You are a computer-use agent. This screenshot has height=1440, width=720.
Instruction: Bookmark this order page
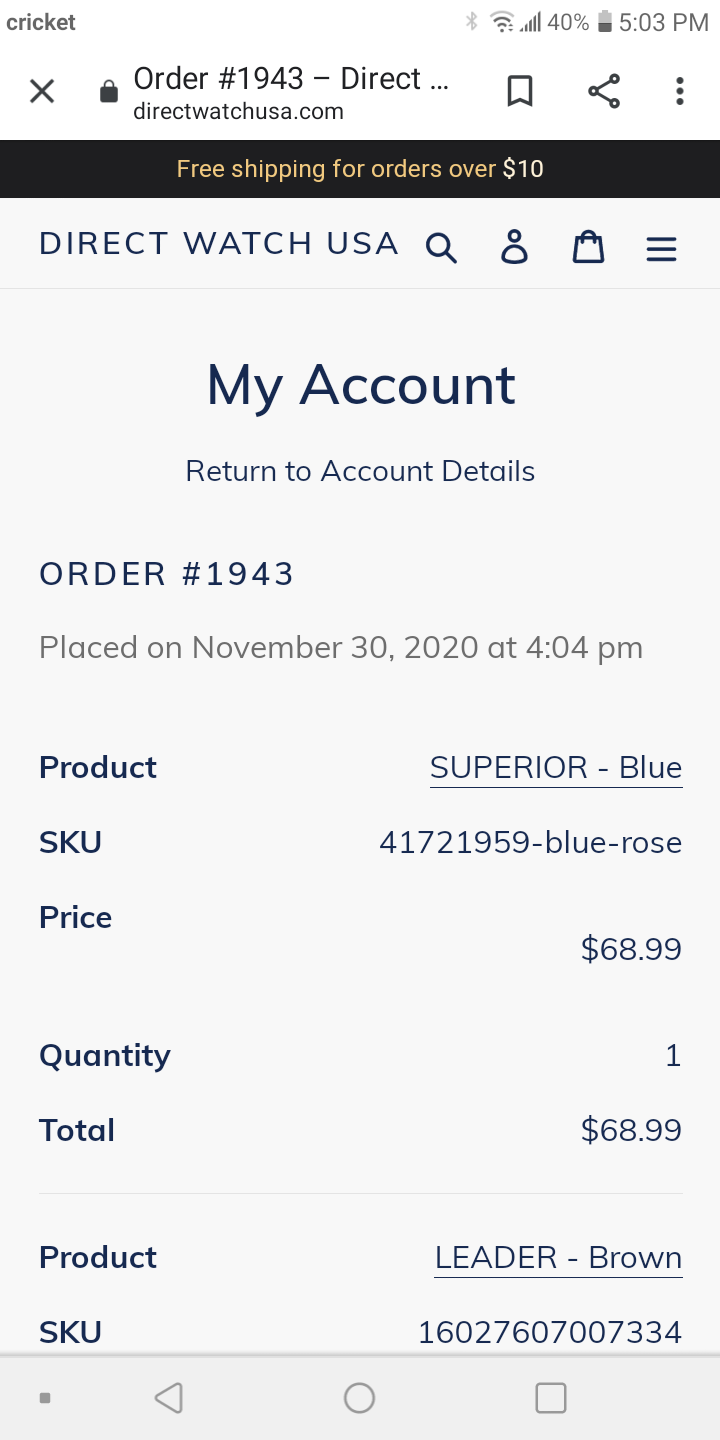(520, 92)
